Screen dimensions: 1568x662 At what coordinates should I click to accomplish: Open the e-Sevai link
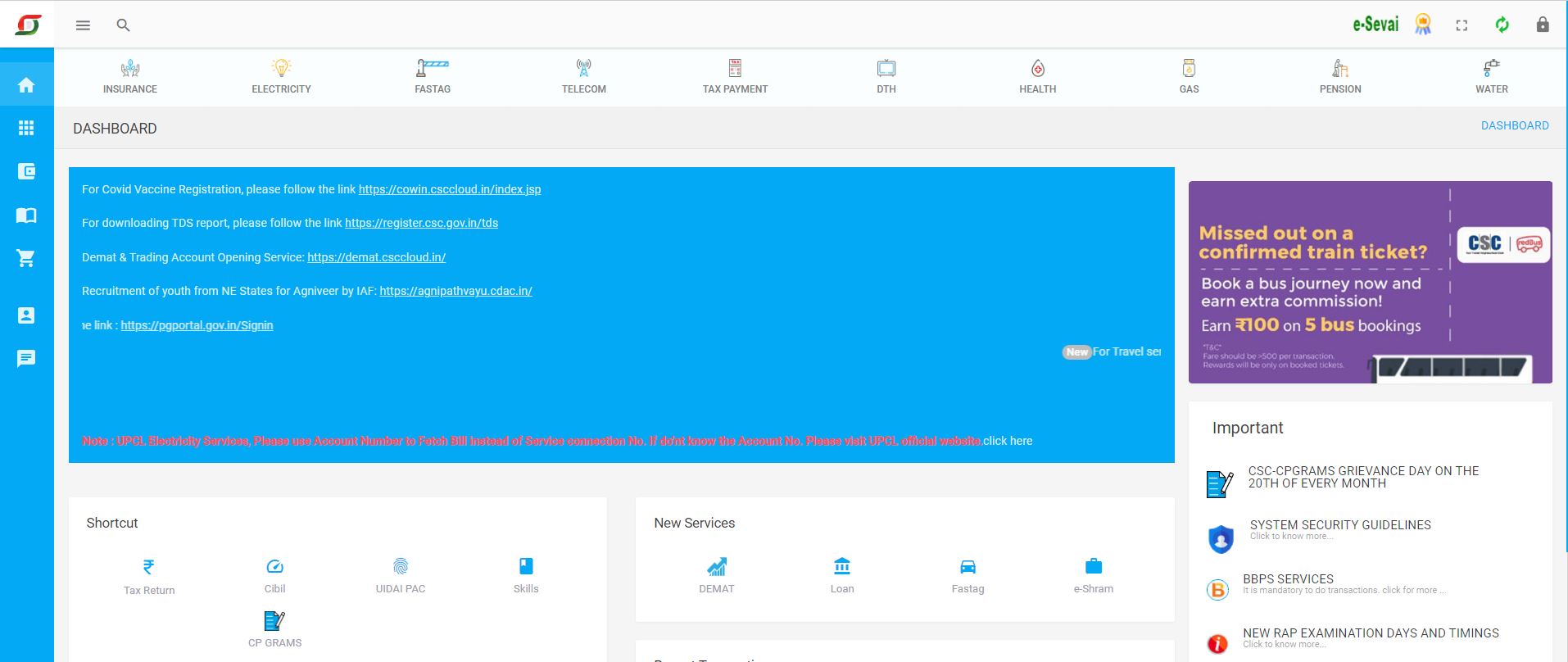1375,25
